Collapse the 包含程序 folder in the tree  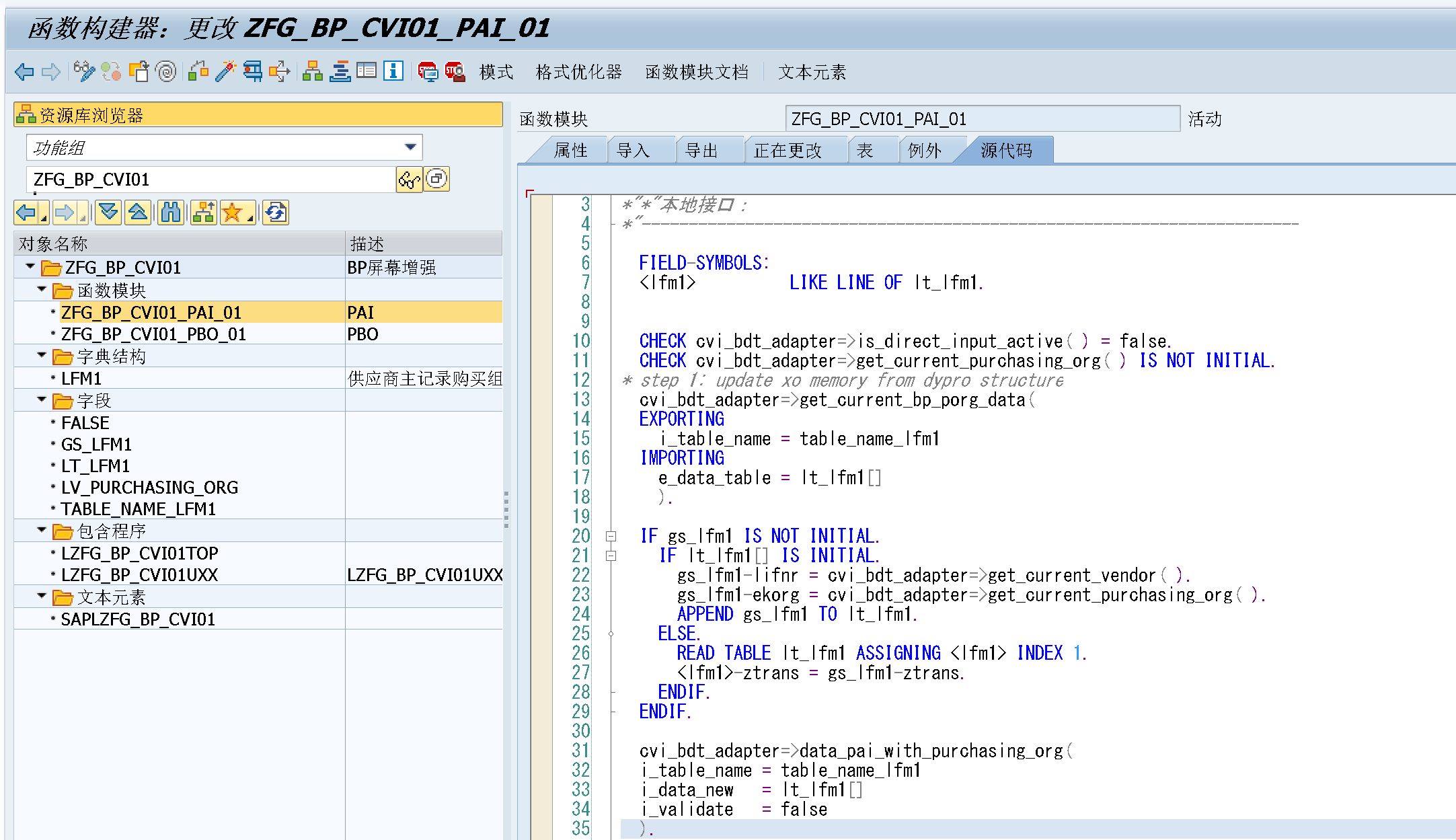[42, 530]
